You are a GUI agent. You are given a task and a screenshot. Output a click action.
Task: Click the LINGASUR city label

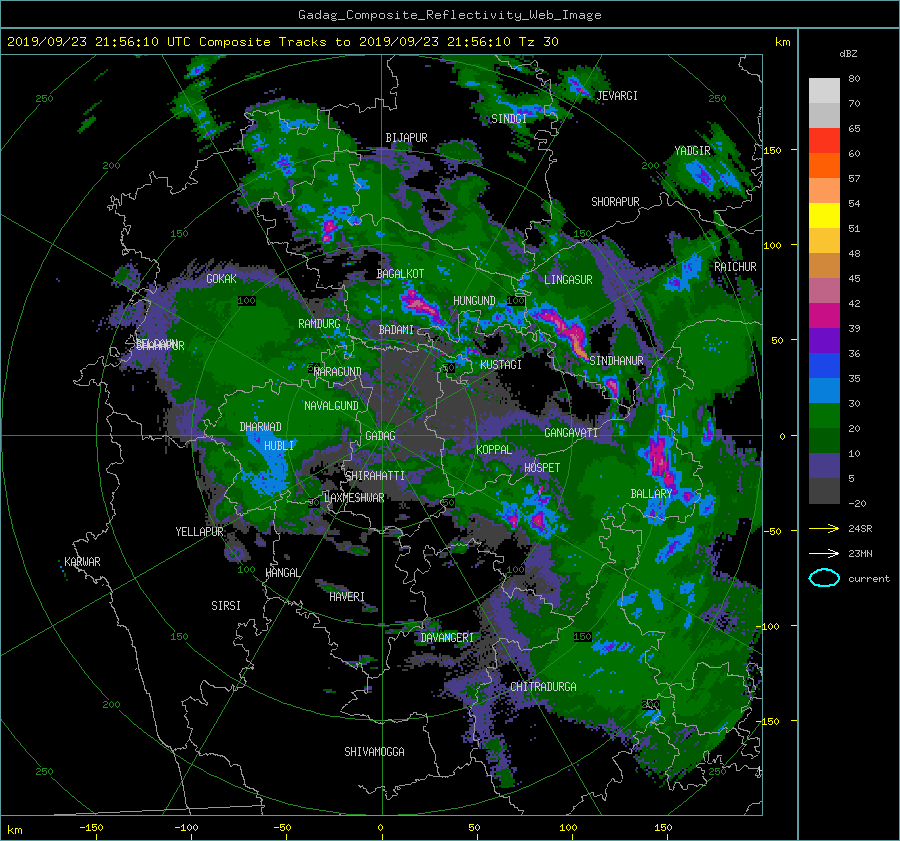coord(568,280)
